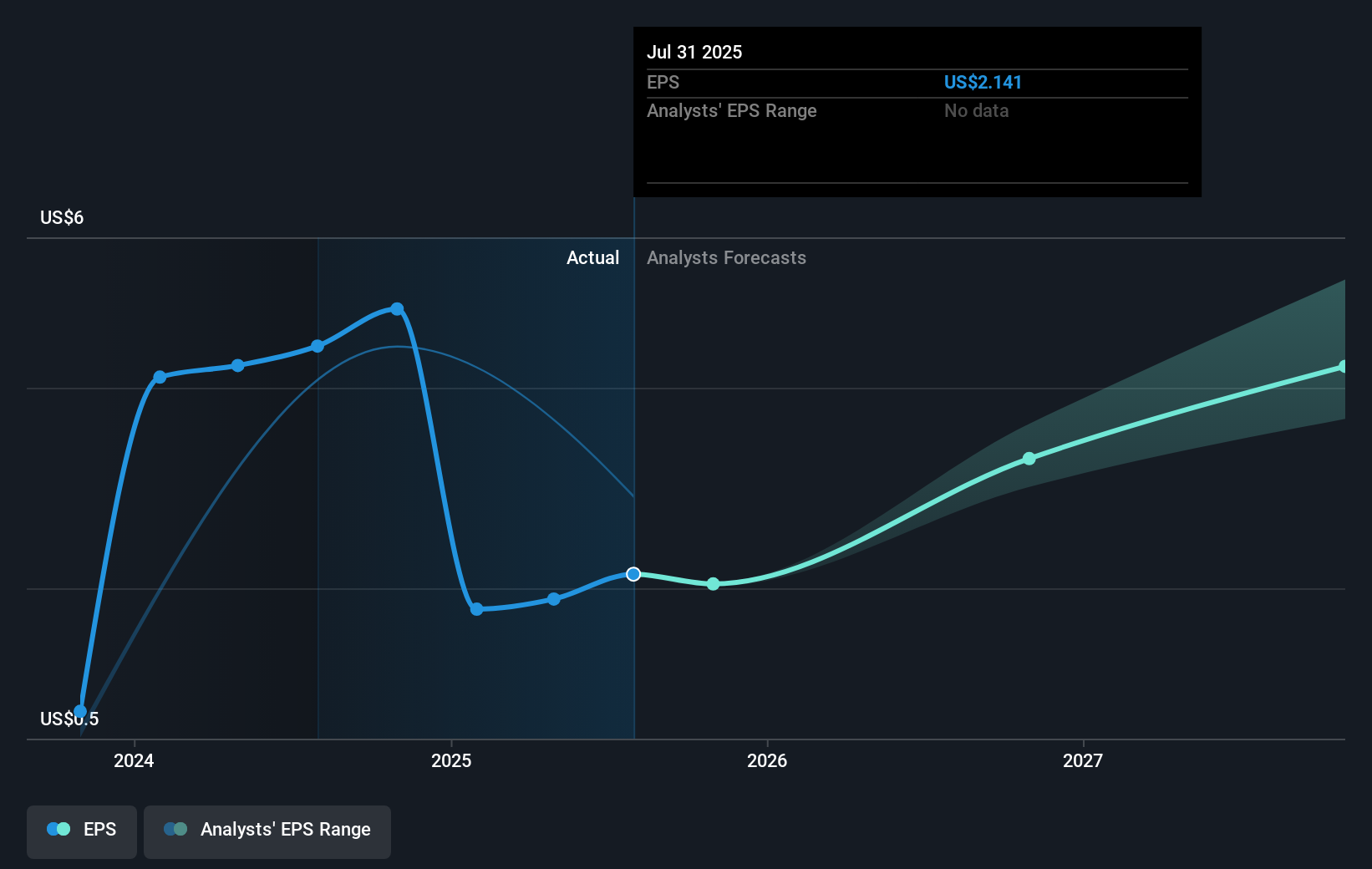Click the EPS legend color dots icon
Image resolution: width=1372 pixels, height=869 pixels.
coord(58,830)
